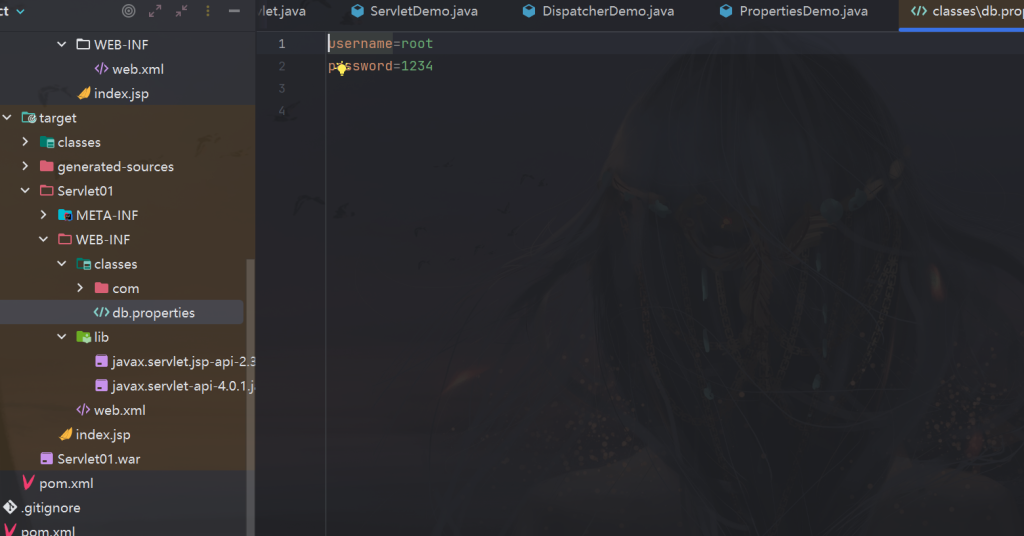Expand the generated-sources folder

tap(26, 167)
